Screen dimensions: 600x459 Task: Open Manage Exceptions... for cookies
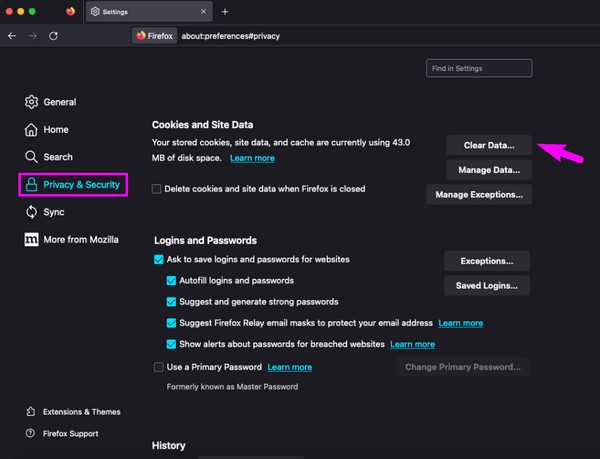479,194
